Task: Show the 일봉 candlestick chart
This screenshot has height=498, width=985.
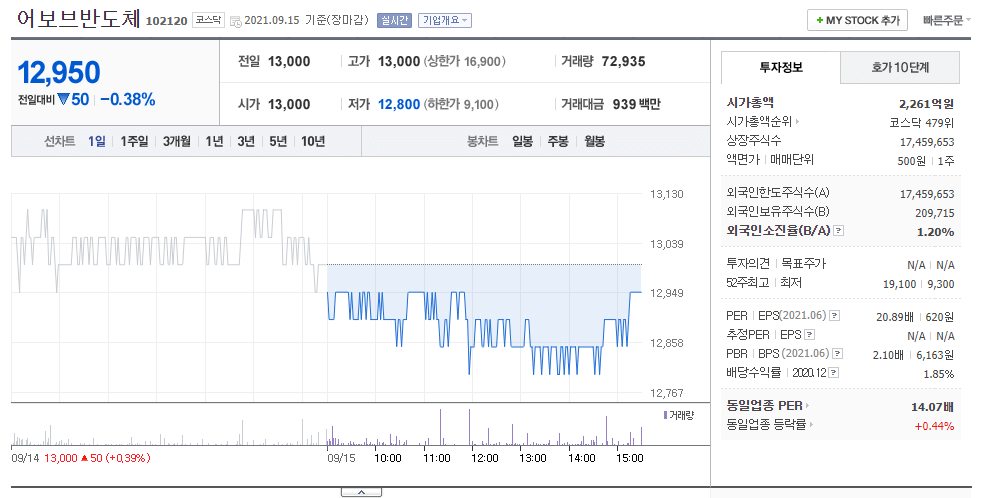Action: click(x=522, y=141)
